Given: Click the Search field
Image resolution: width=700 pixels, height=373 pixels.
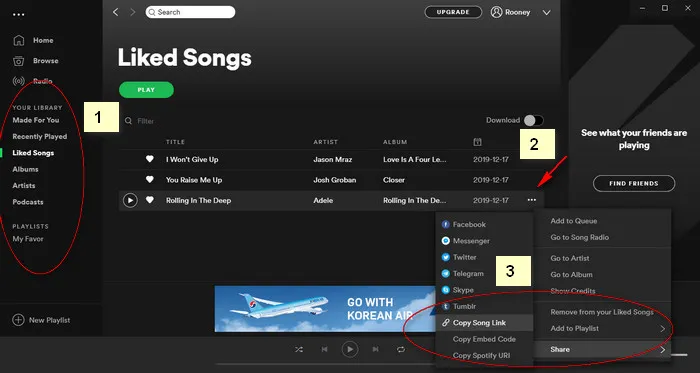Looking at the screenshot, I should [190, 12].
